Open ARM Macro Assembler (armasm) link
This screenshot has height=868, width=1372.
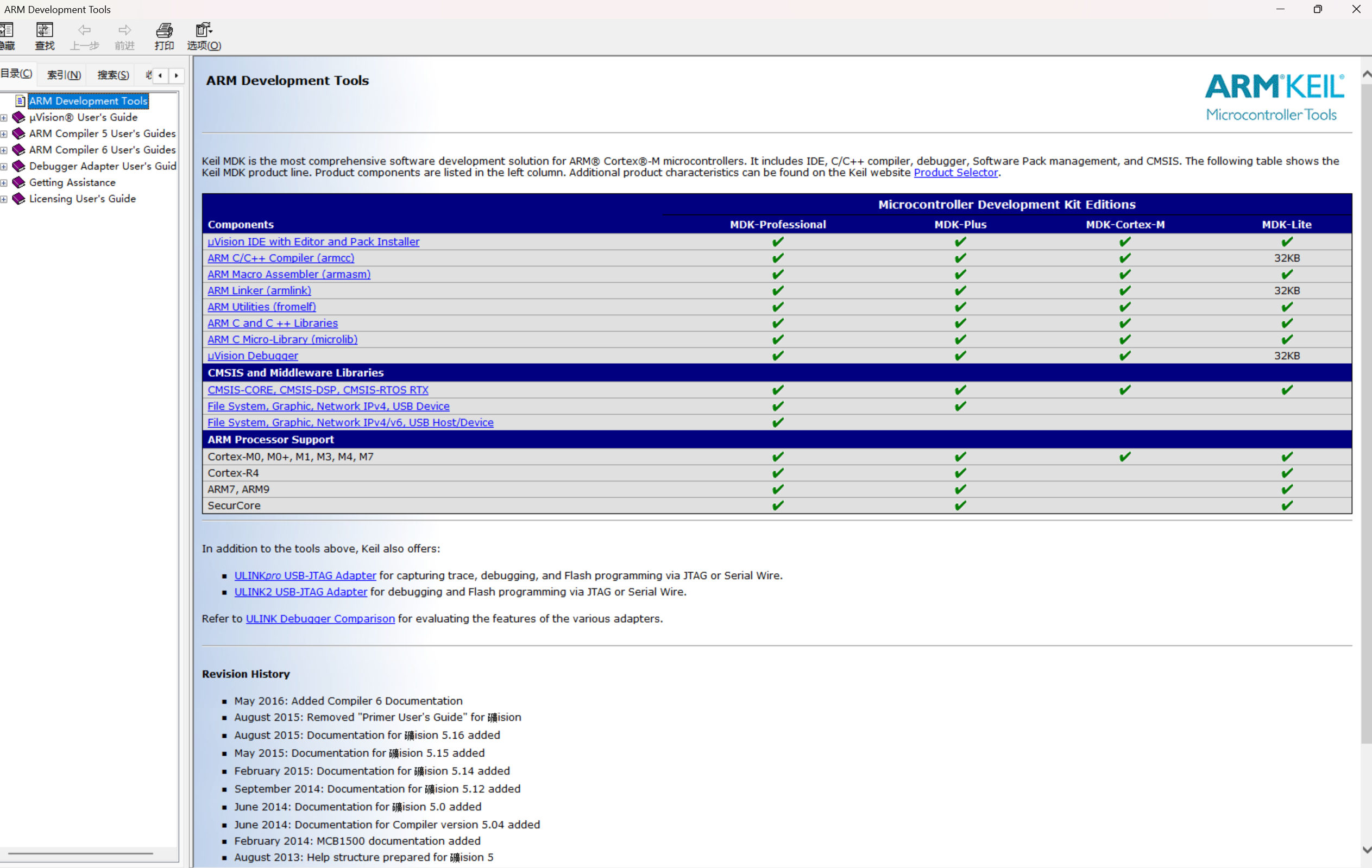point(289,275)
